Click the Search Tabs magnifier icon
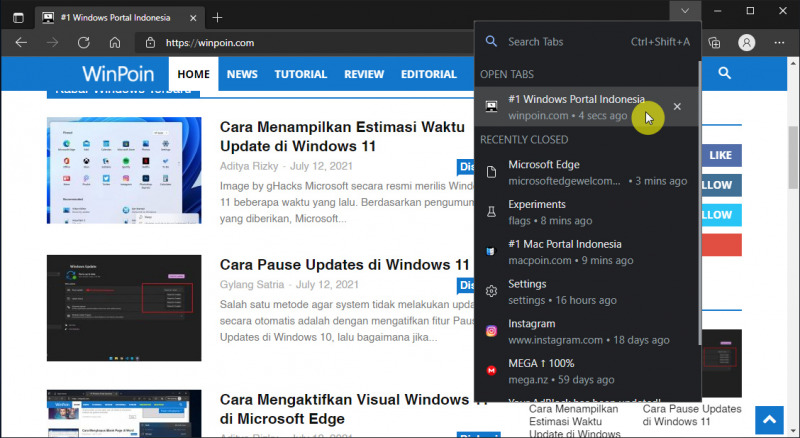 [491, 41]
